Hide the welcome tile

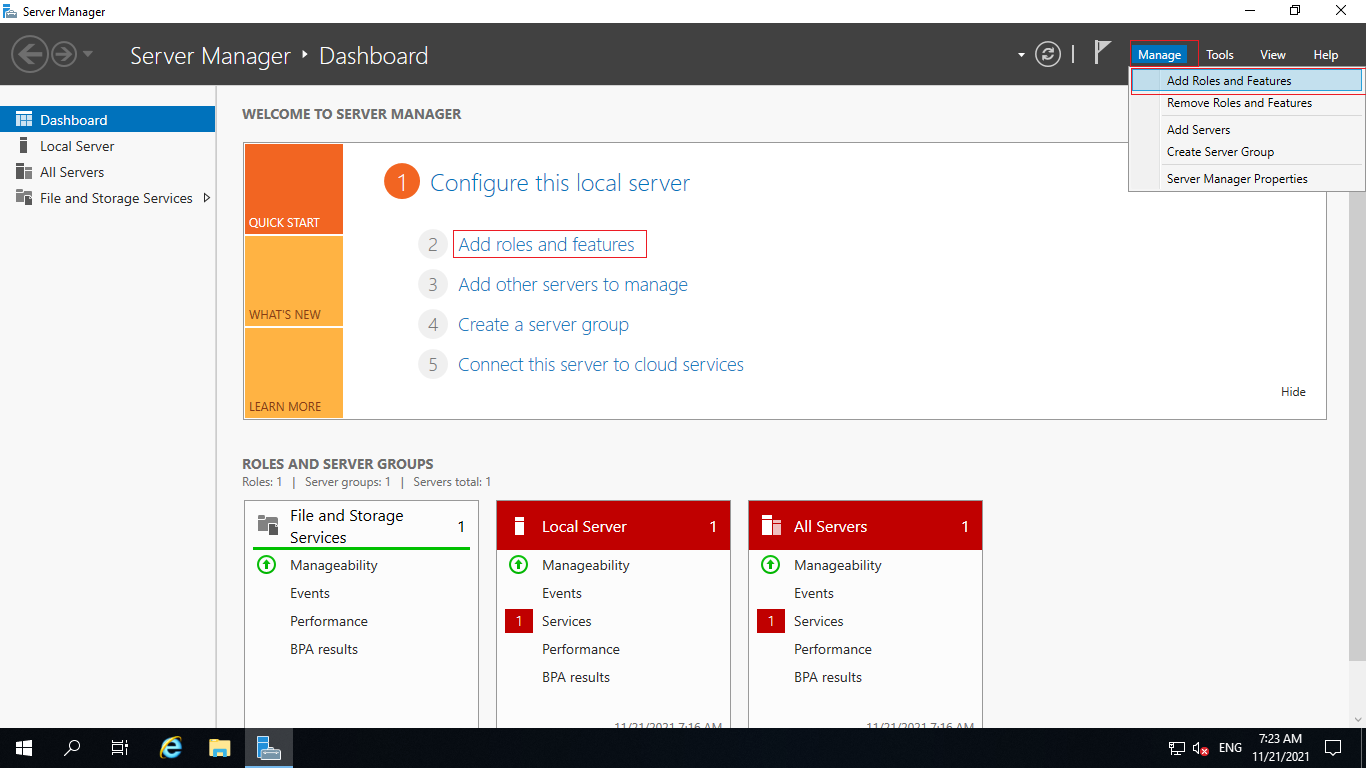click(1293, 392)
